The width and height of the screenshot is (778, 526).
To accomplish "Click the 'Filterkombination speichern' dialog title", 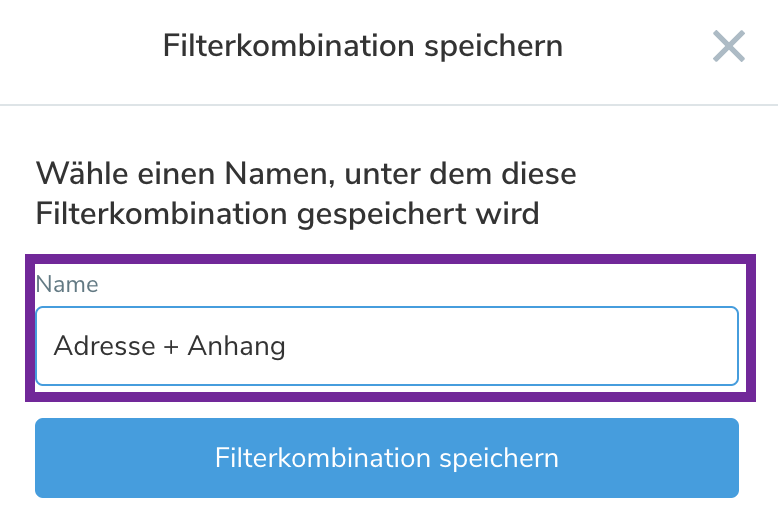I will click(362, 46).
